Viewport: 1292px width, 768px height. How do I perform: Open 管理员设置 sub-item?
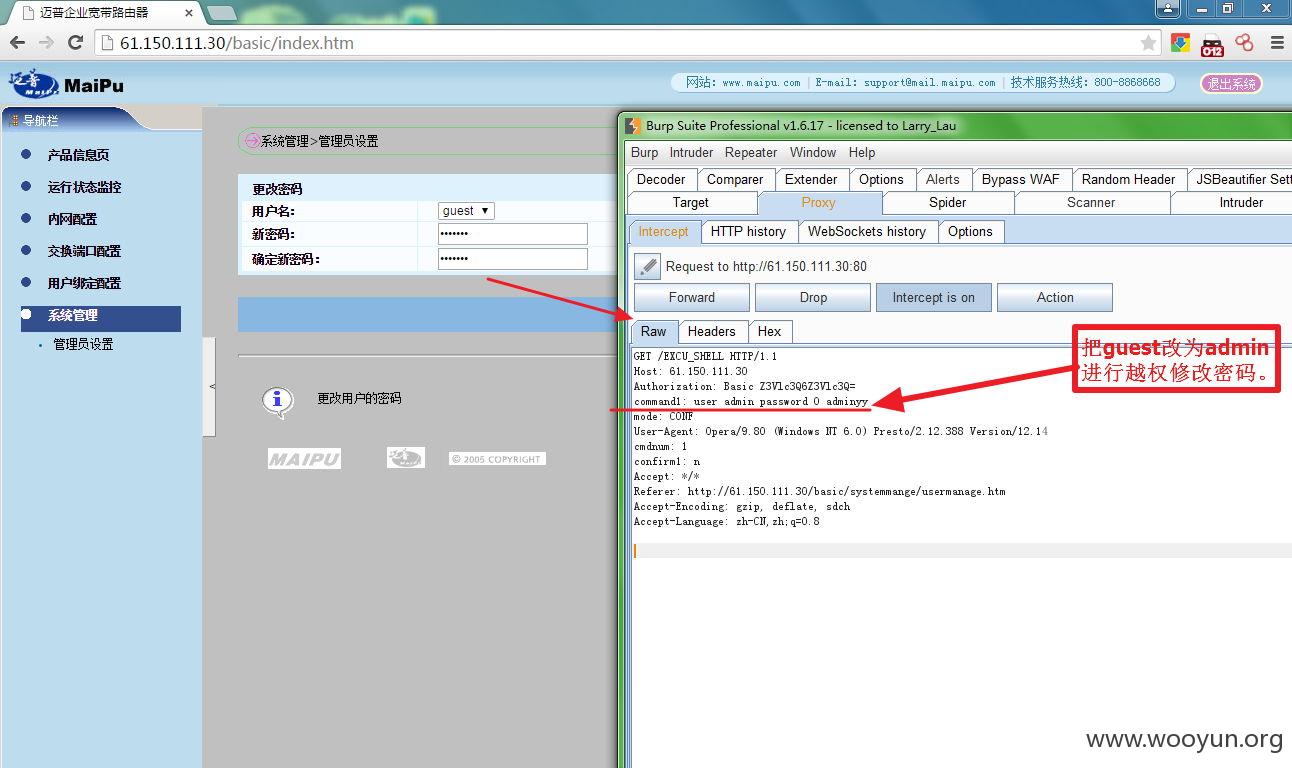pos(83,344)
